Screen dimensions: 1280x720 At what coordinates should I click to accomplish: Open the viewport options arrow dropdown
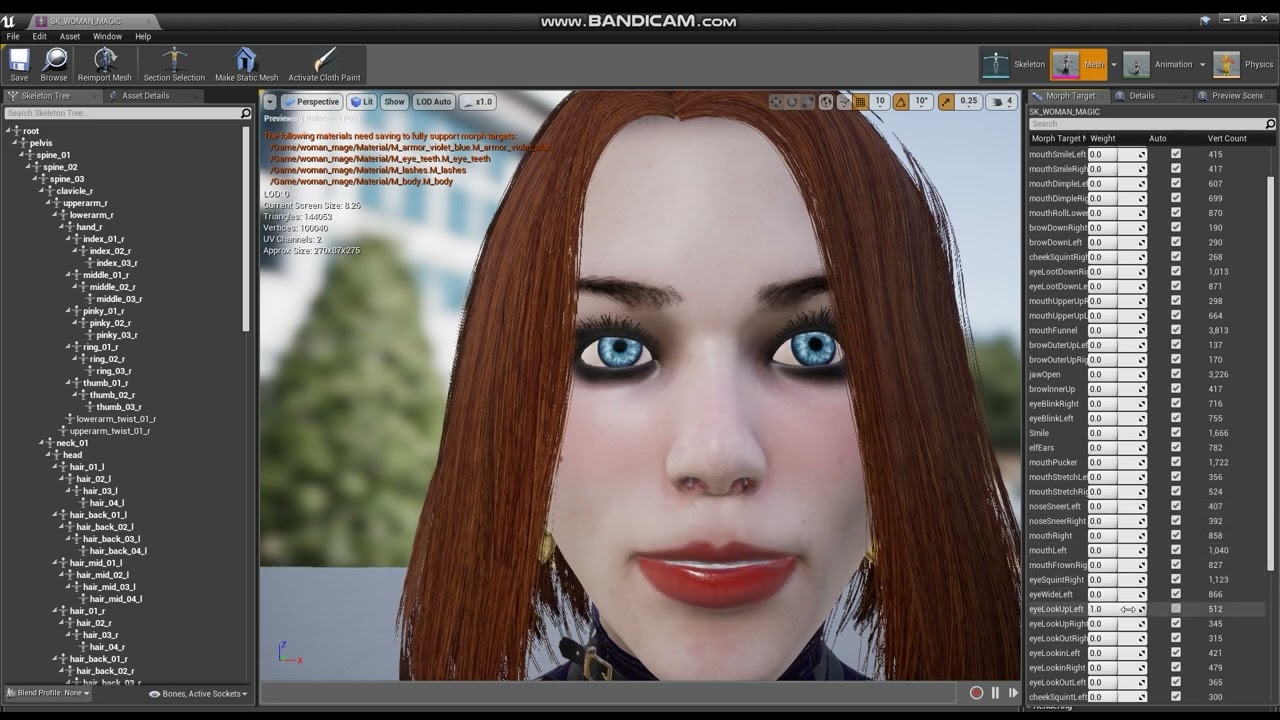(x=270, y=102)
